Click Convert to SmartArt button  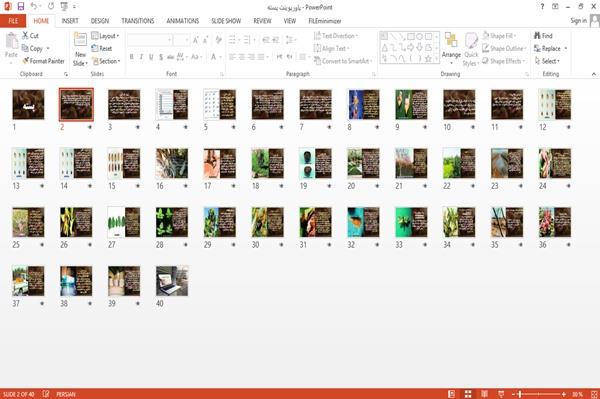coord(343,61)
